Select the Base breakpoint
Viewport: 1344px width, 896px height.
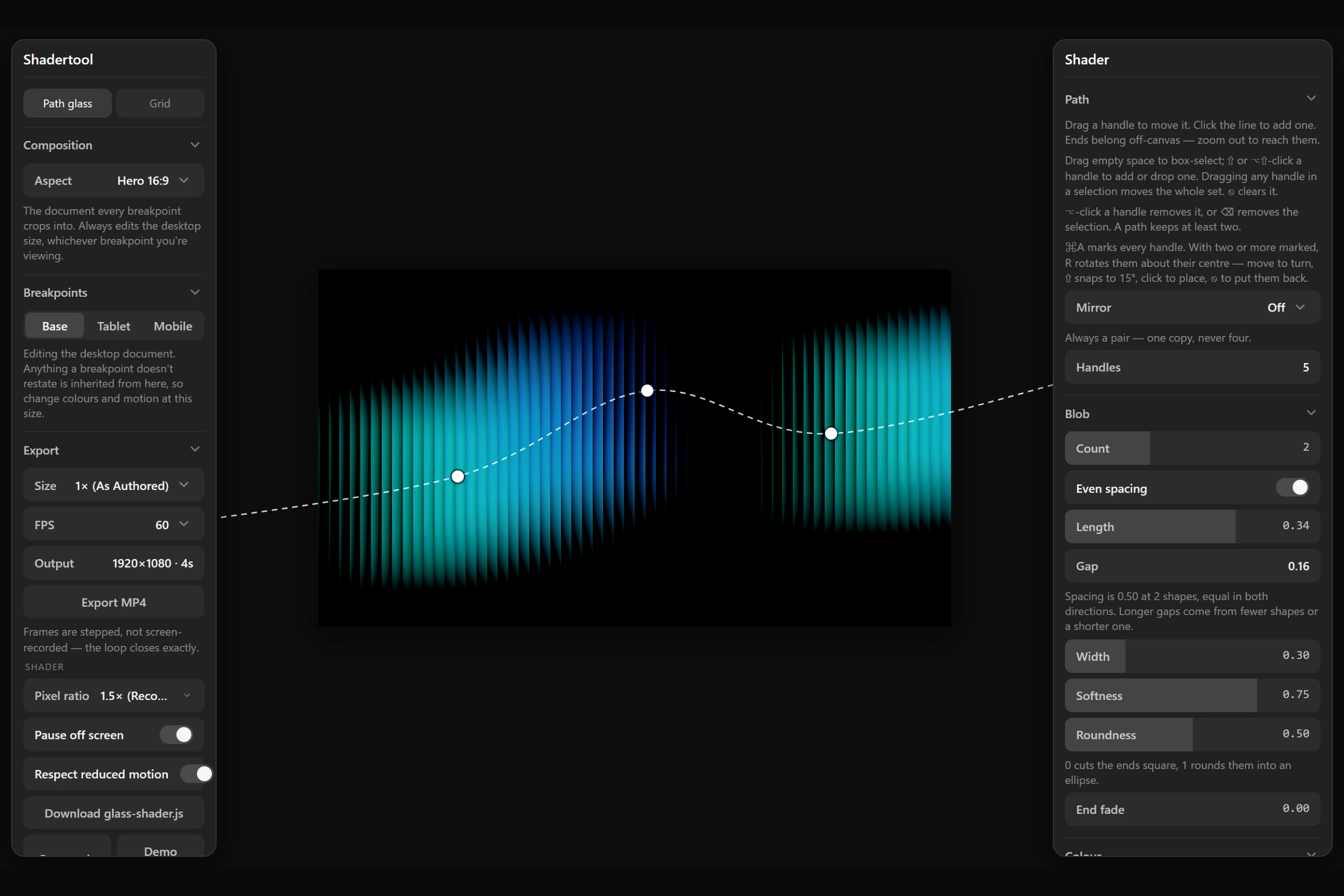(x=55, y=326)
